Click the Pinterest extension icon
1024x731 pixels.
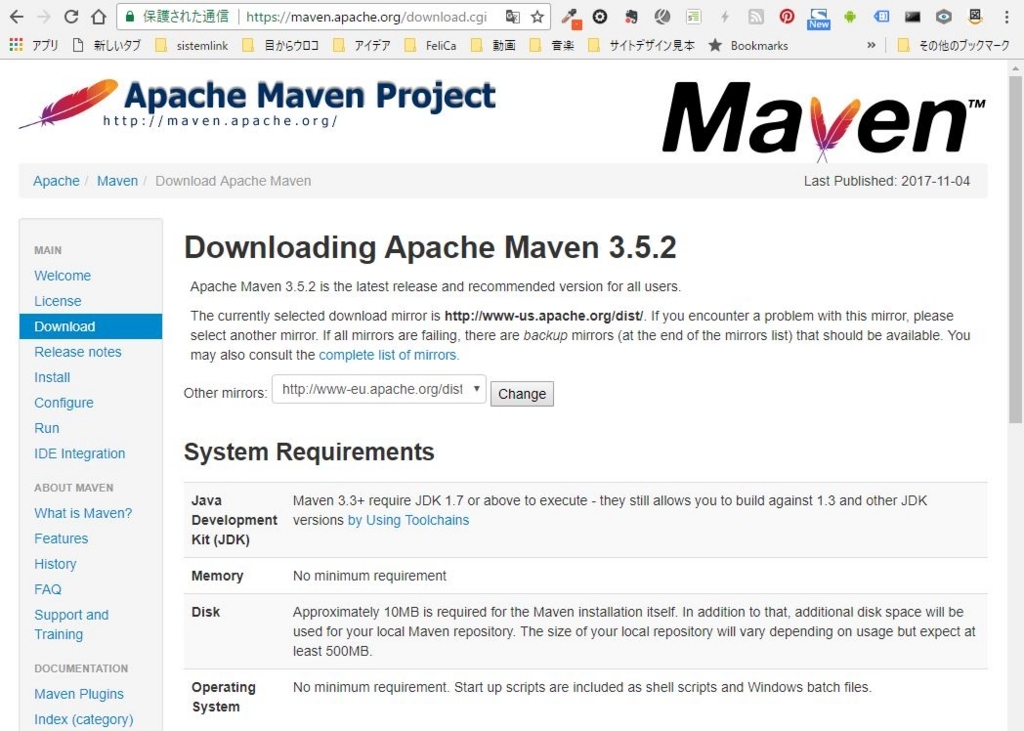787,17
